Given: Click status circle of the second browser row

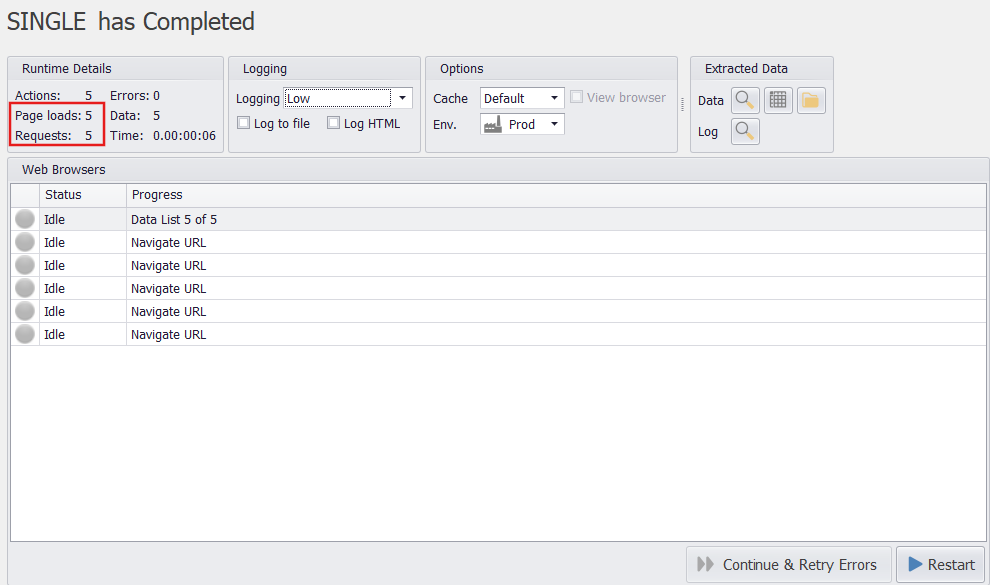Looking at the screenshot, I should [25, 243].
